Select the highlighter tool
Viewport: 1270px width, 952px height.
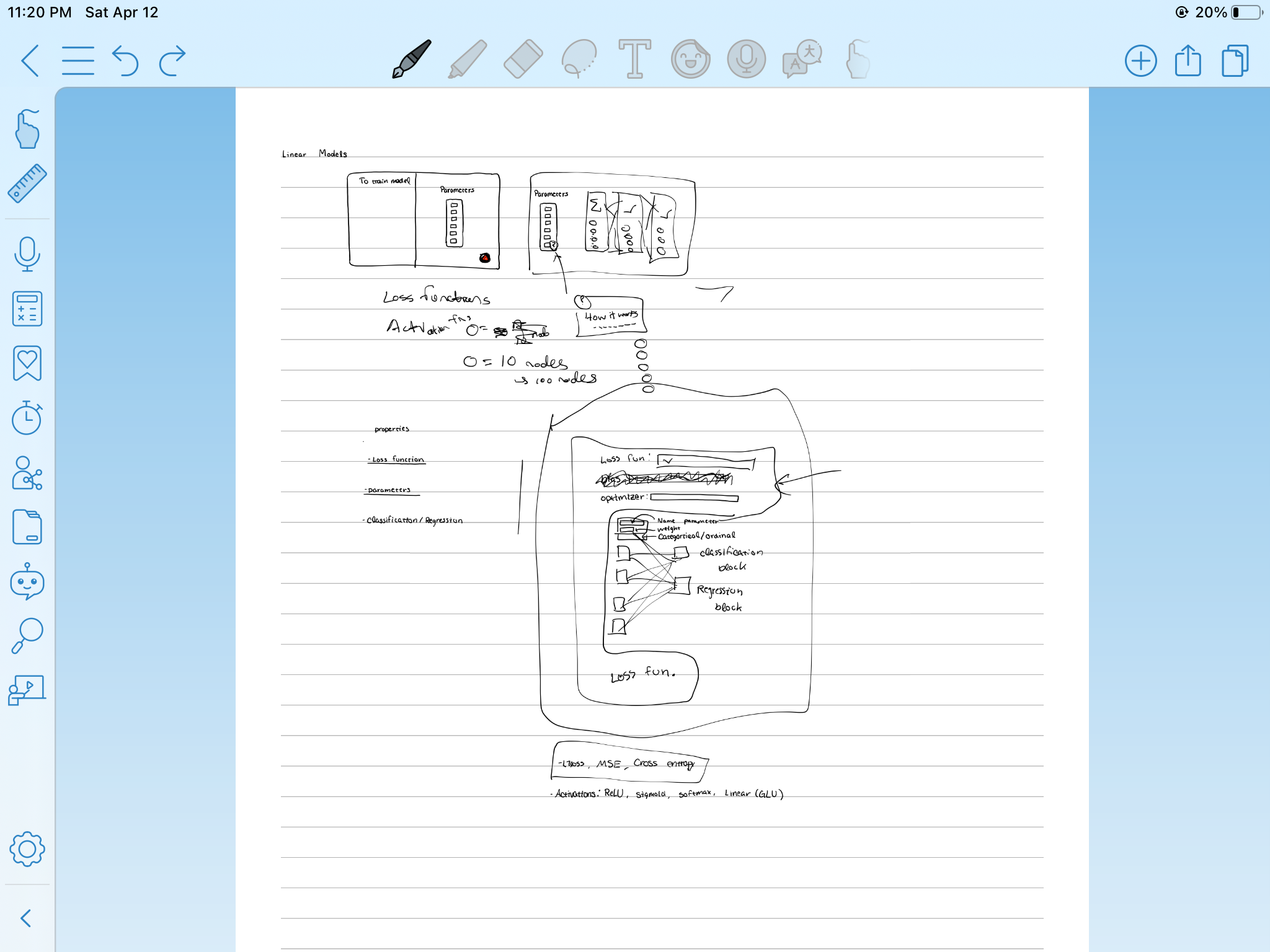468,59
